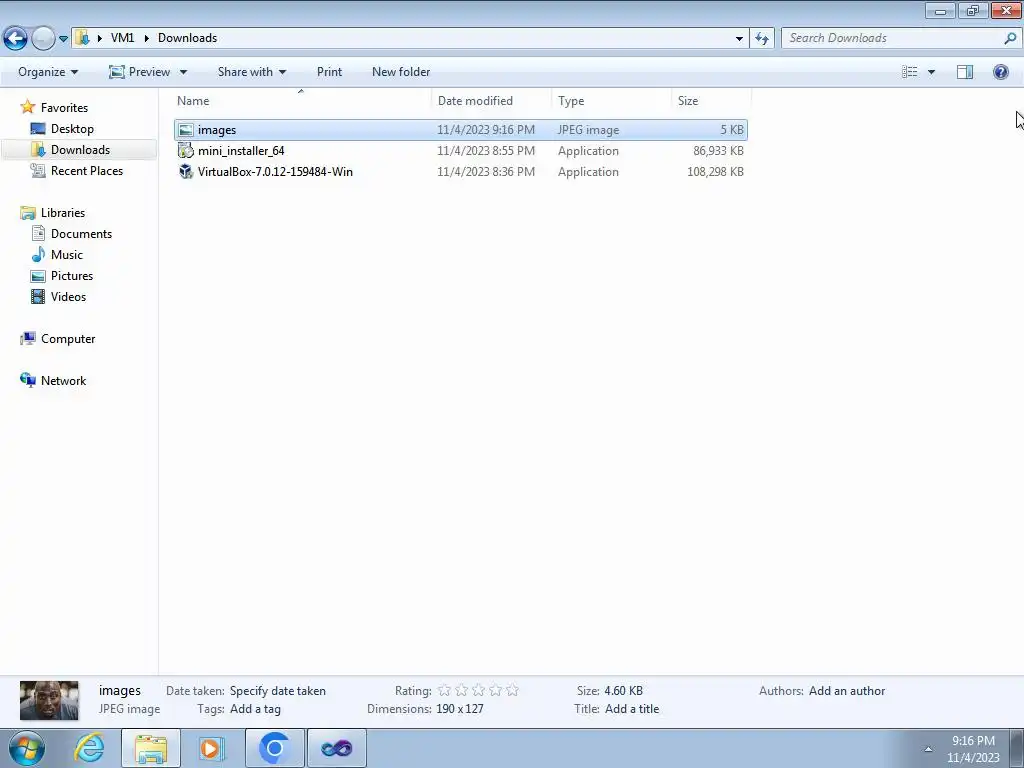Open the Documents library

81,234
